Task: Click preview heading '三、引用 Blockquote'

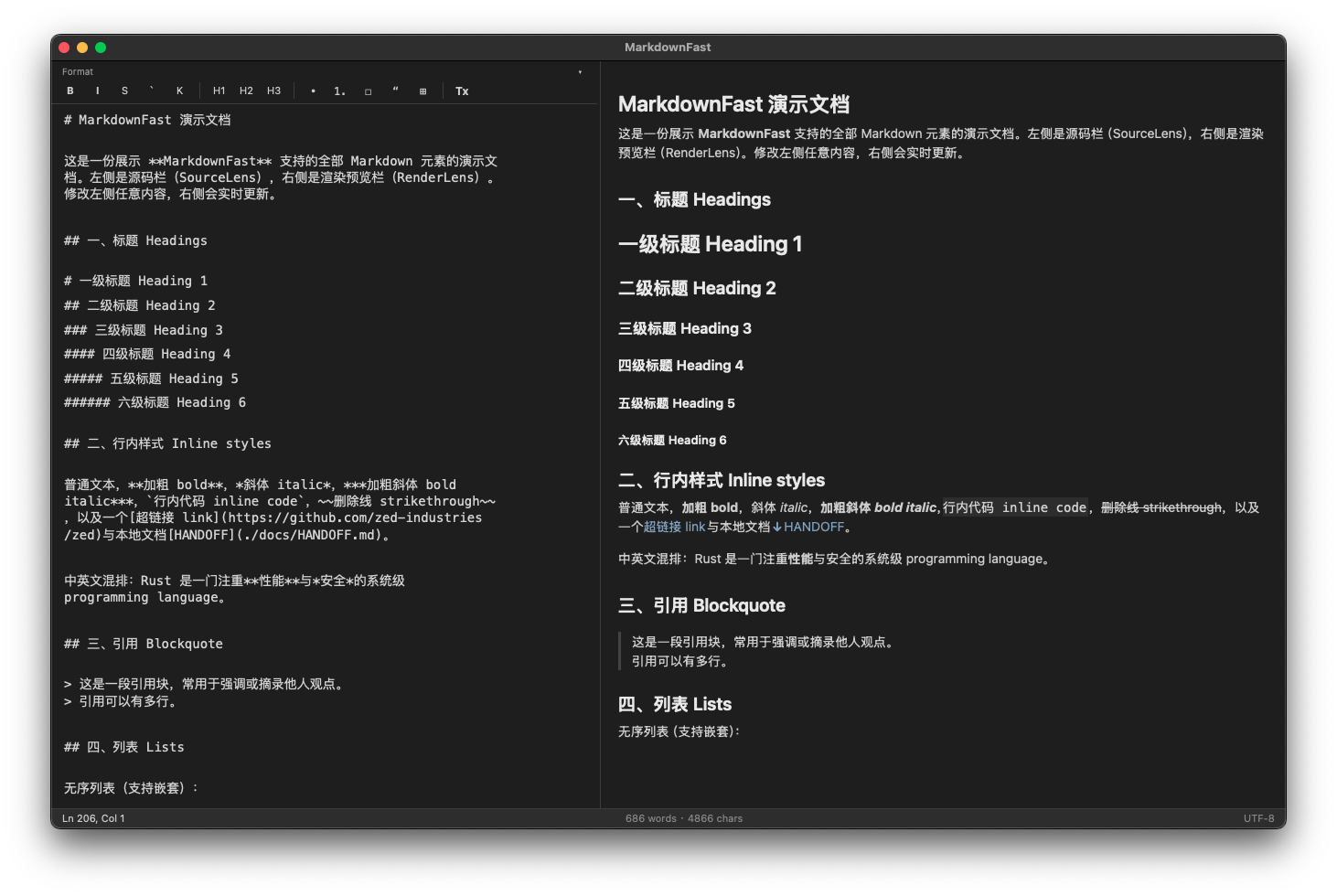Action: coord(701,605)
